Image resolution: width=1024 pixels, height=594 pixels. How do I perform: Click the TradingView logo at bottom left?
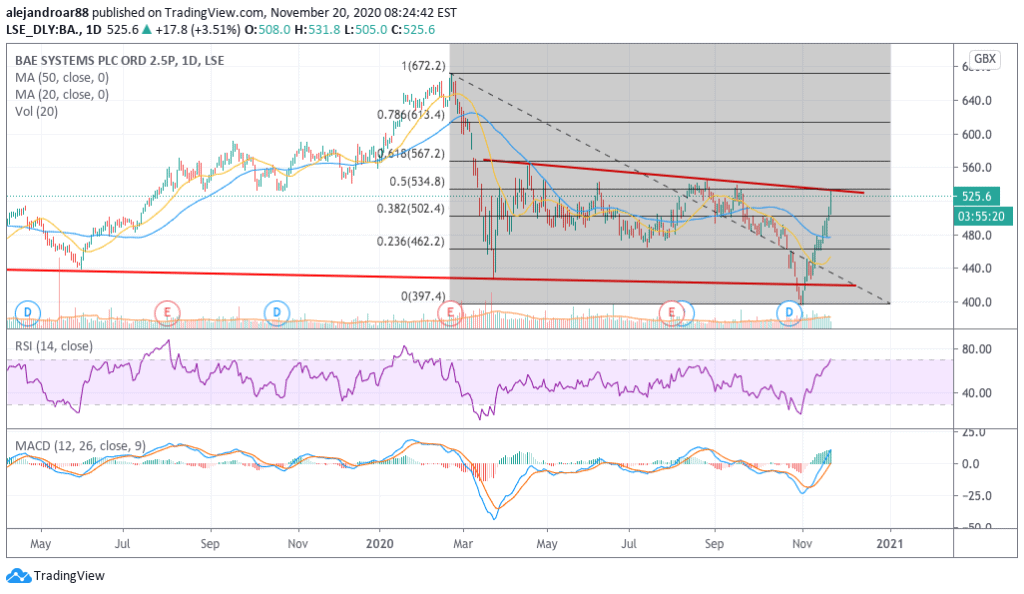pos(55,576)
